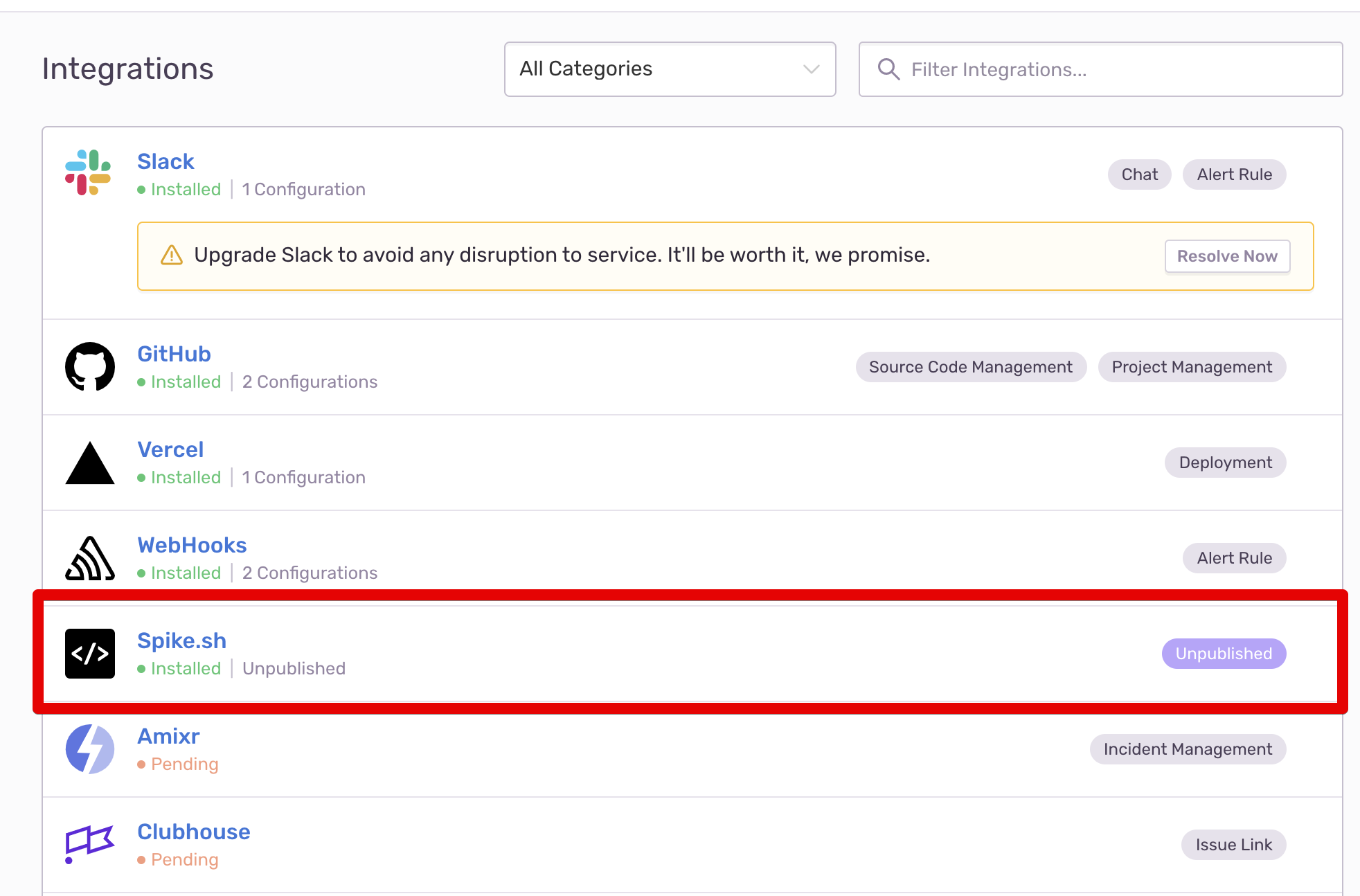Focus the Filter Integrations search field

1101,69
